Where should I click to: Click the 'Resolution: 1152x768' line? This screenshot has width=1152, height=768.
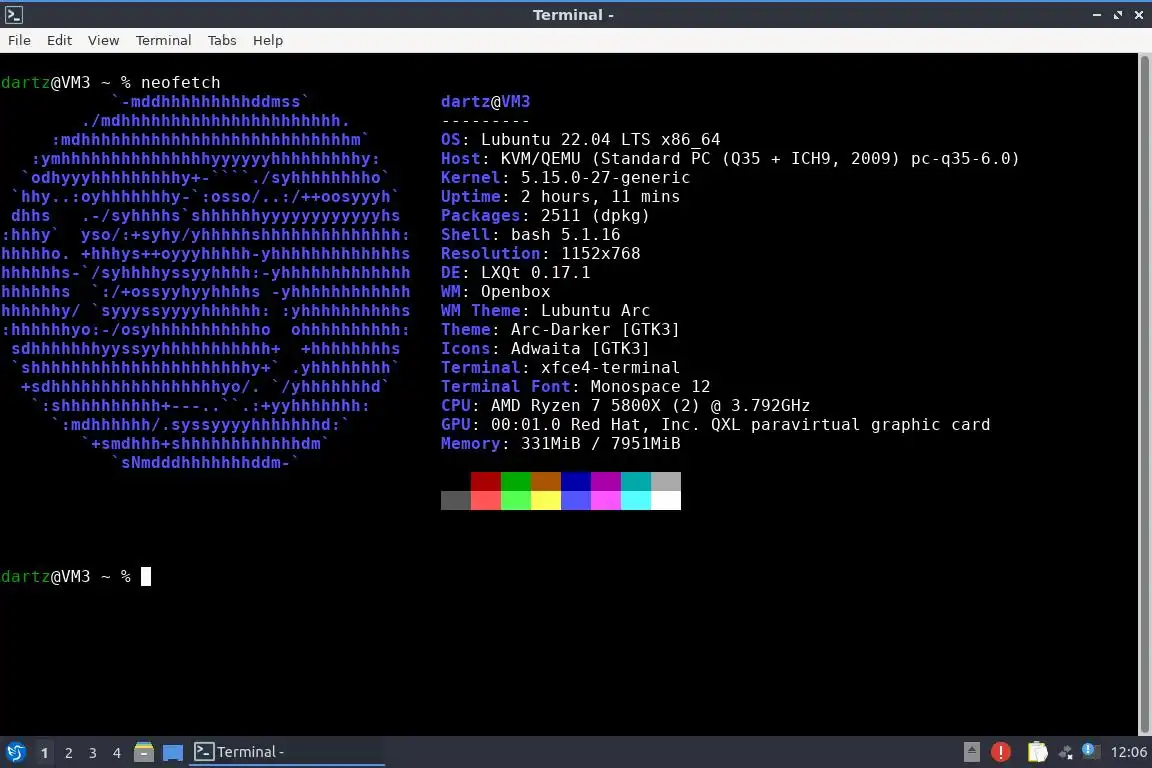point(541,254)
